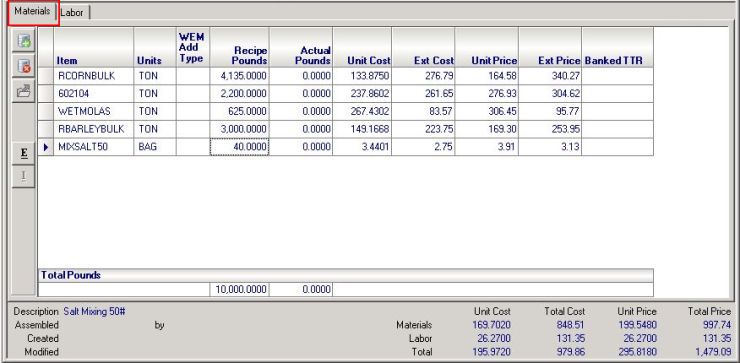Click the Banked TTR column header
Viewport: 740px width, 363px height.
(618, 47)
